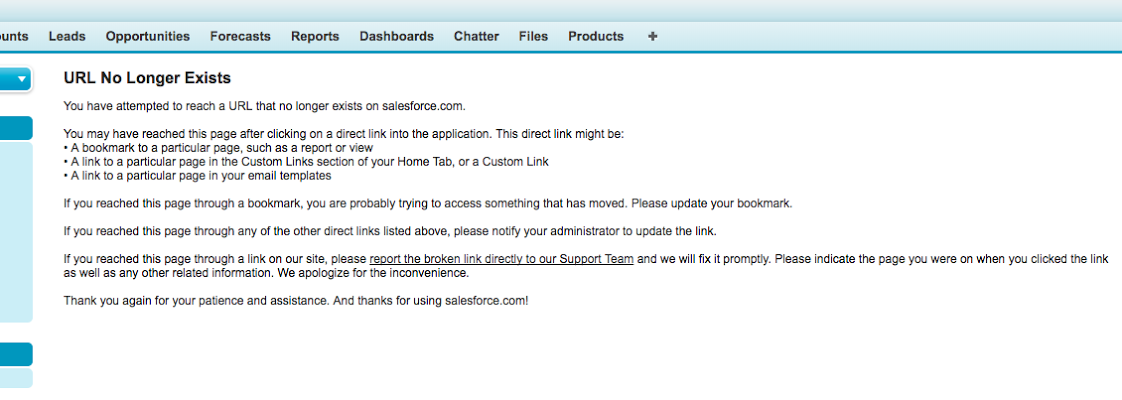This screenshot has width=1122, height=400.
Task: Click the plus icon for all tabs
Action: pyautogui.click(x=652, y=36)
